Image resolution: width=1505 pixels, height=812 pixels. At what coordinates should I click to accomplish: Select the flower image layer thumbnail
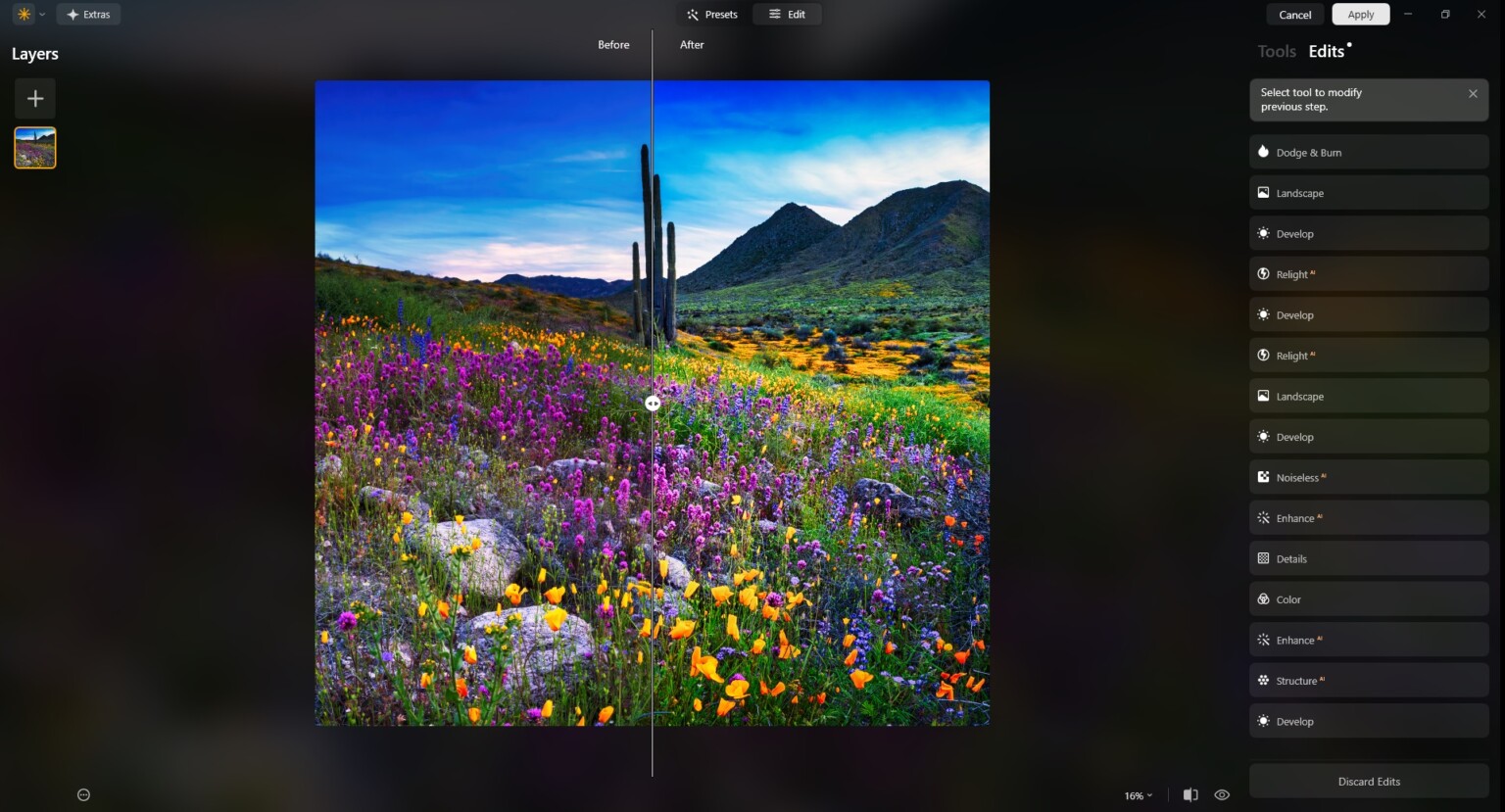pyautogui.click(x=34, y=147)
